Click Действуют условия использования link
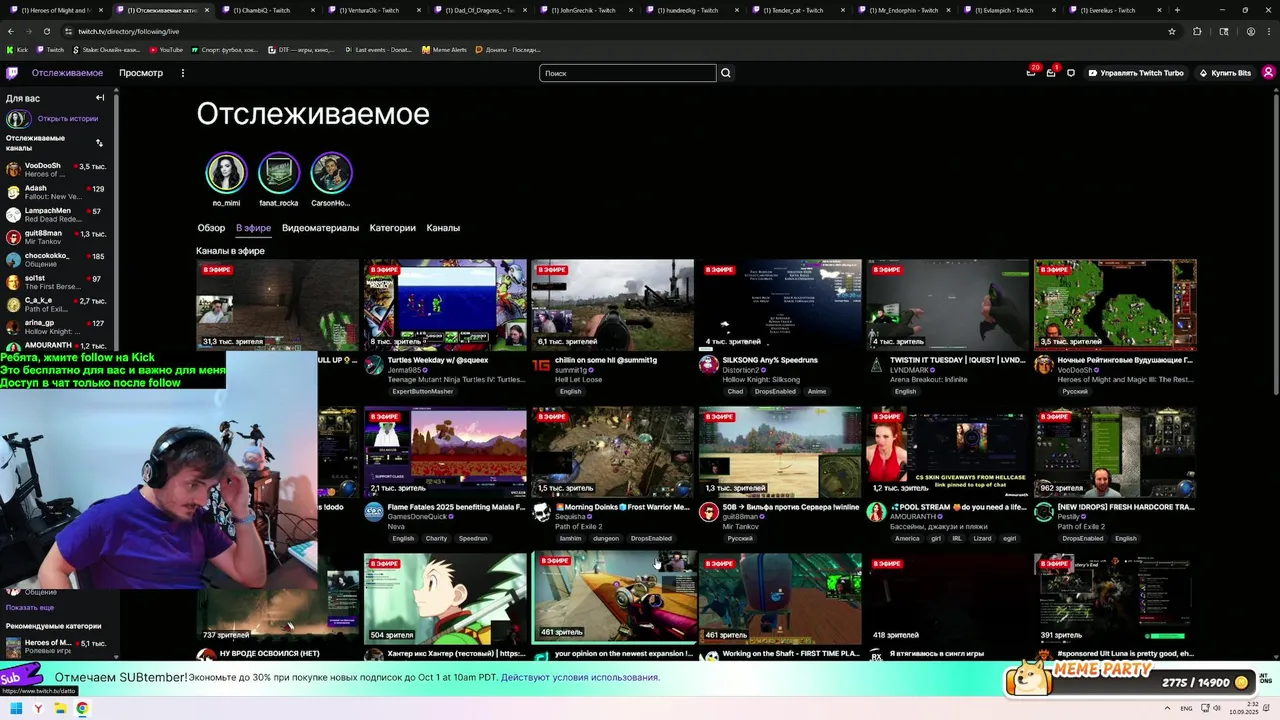 tap(580, 677)
